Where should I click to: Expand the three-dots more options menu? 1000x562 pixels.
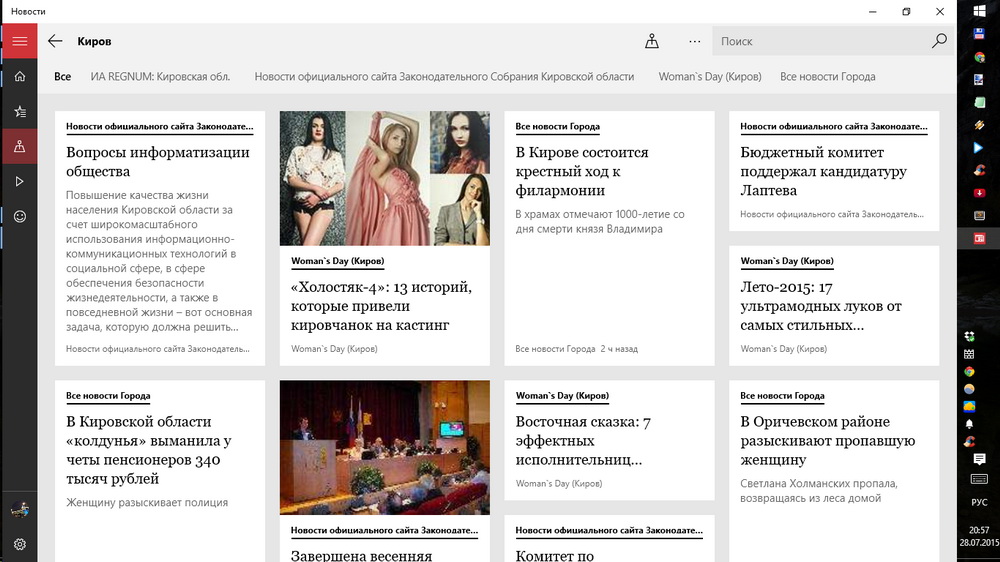[x=695, y=41]
